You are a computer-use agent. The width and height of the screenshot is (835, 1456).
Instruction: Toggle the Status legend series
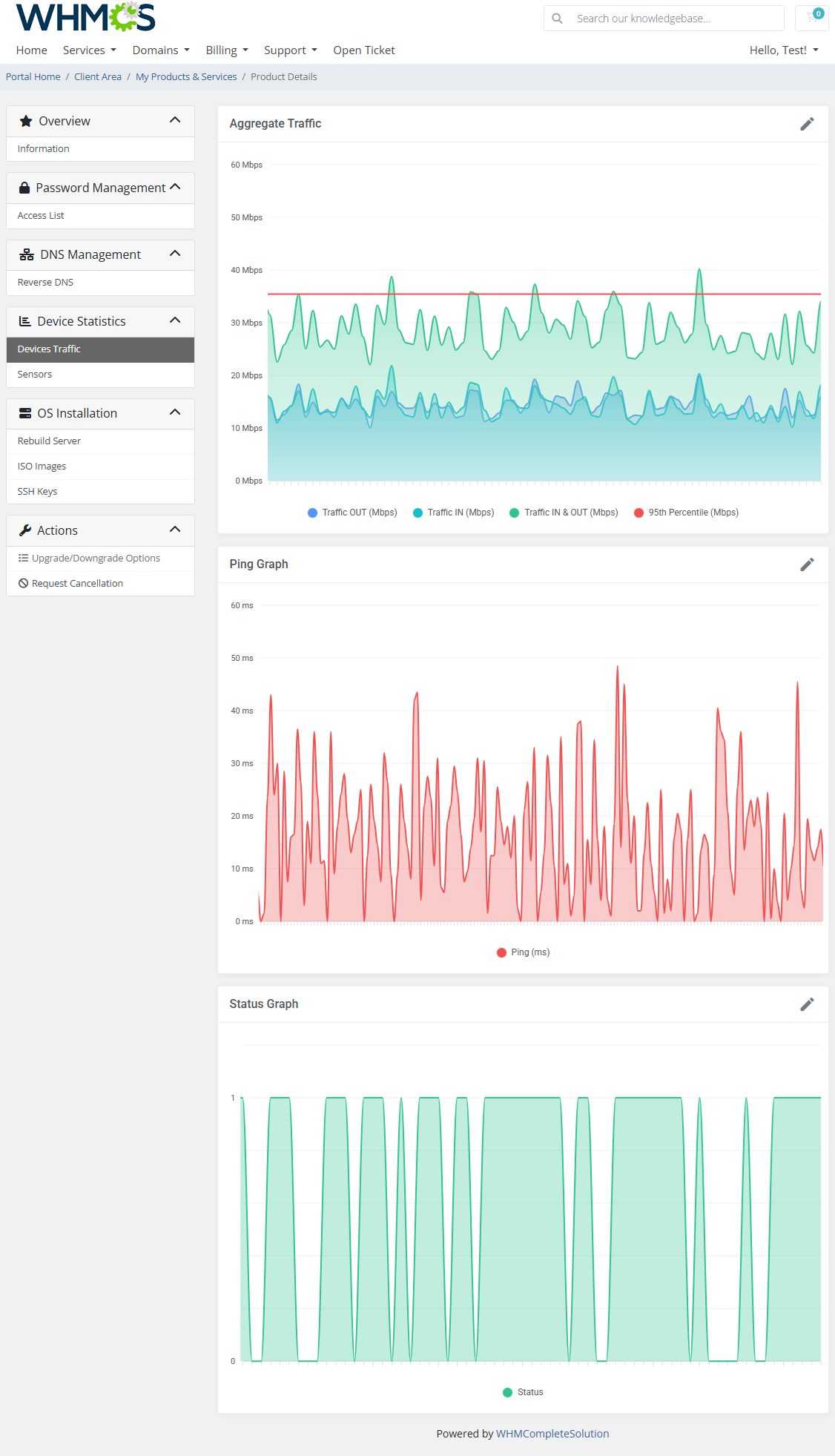click(523, 1392)
